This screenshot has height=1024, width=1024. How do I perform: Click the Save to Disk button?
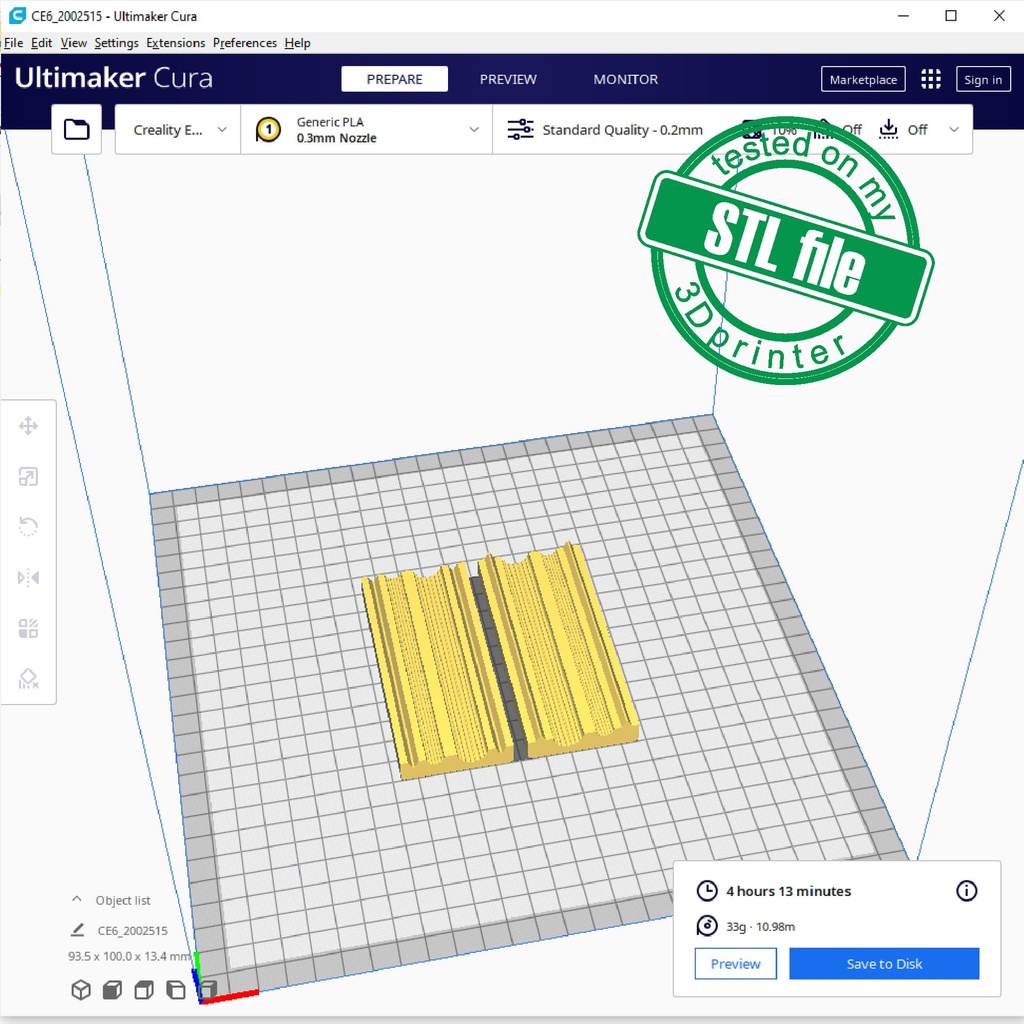click(x=884, y=964)
